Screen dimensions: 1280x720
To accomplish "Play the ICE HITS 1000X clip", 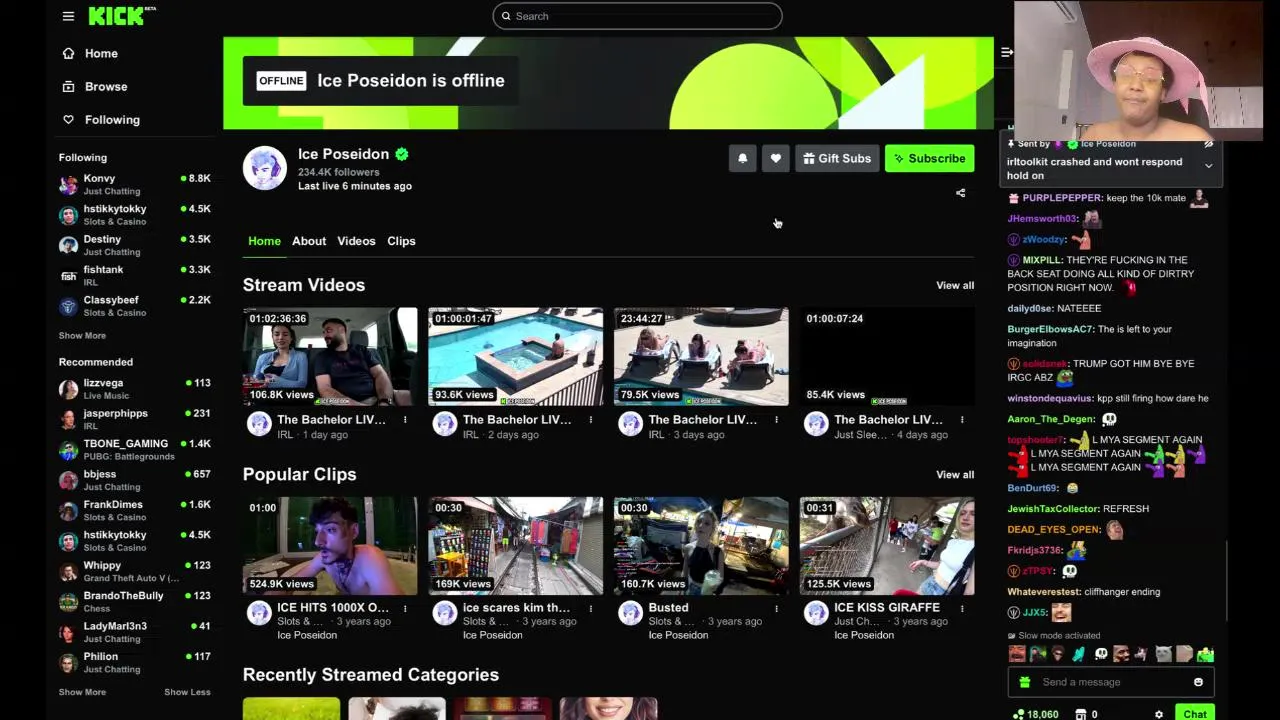I will (330, 545).
